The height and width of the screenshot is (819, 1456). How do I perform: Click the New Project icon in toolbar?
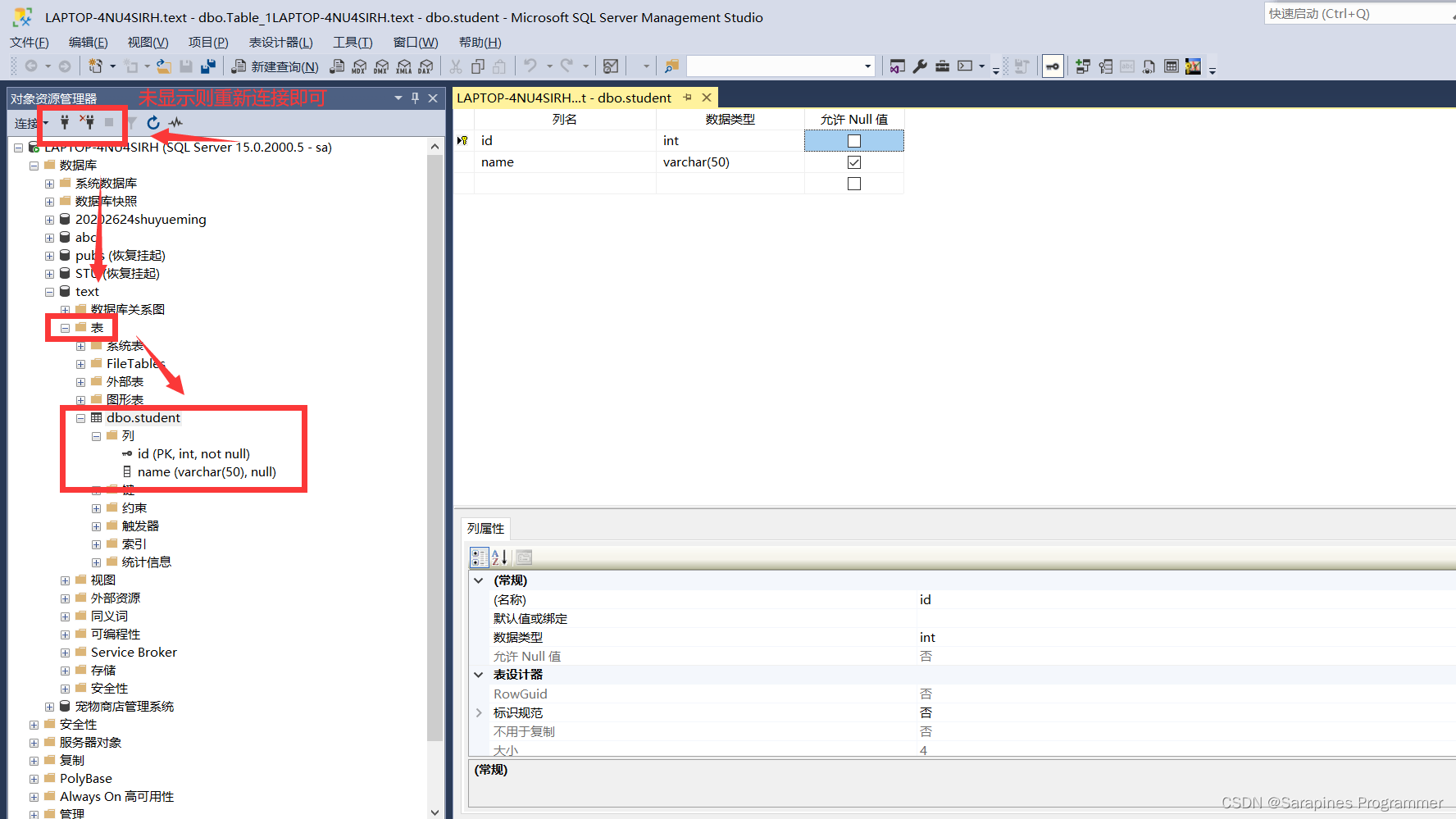(x=96, y=66)
